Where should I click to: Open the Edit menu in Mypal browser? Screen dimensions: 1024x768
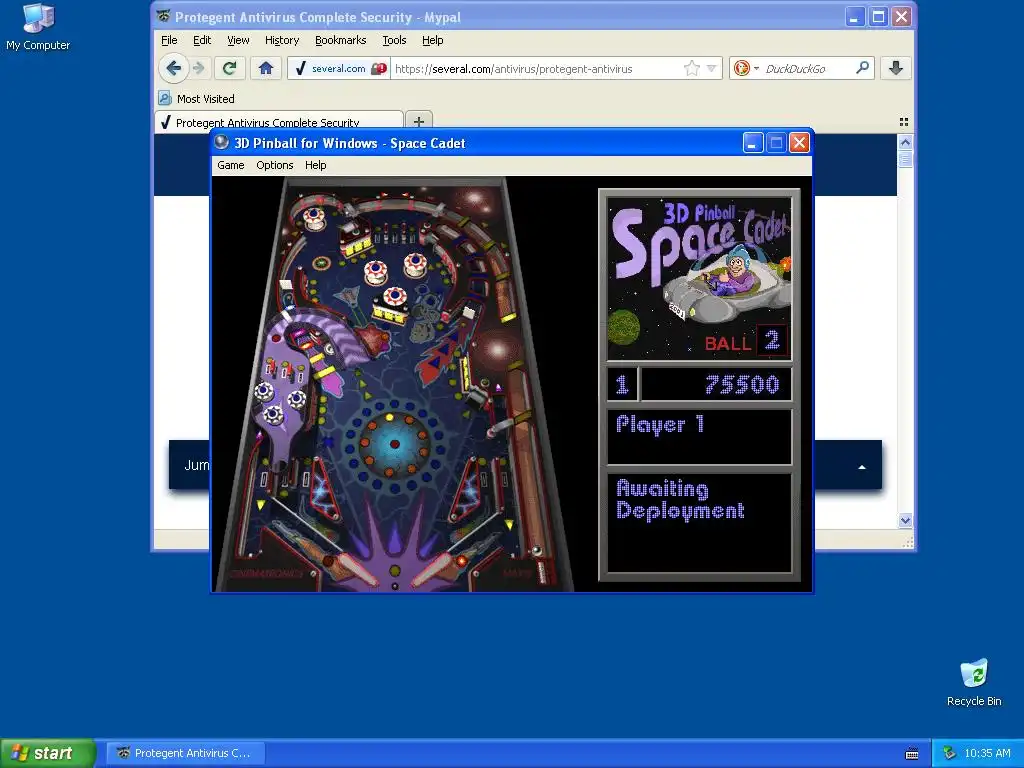point(202,40)
